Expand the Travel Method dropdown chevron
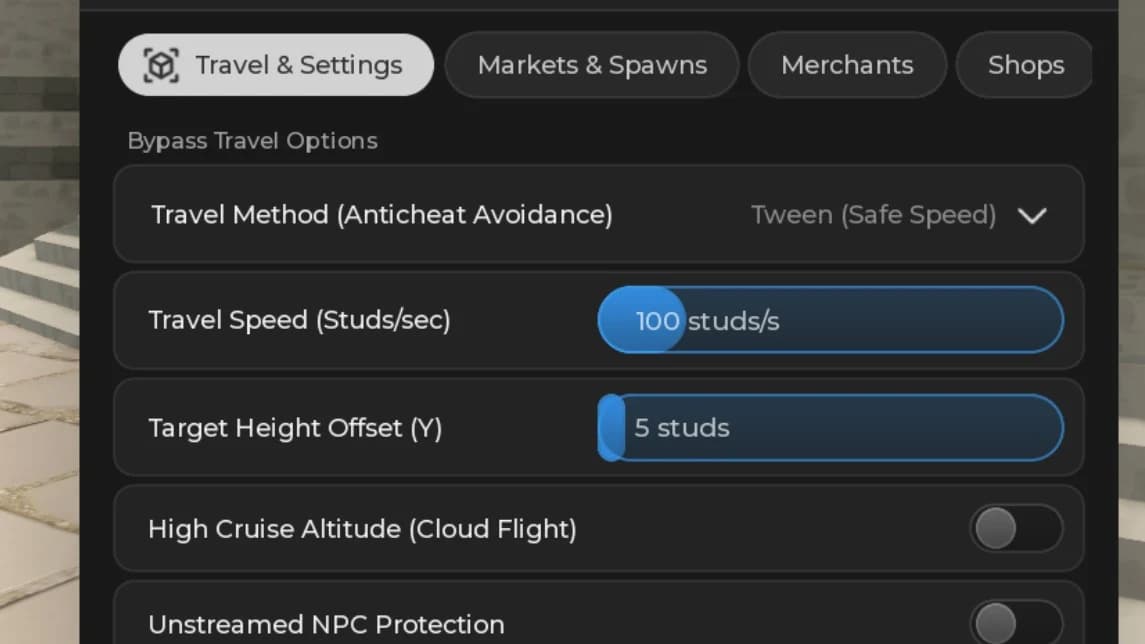Screen dimensions: 1145x644 tap(1032, 215)
